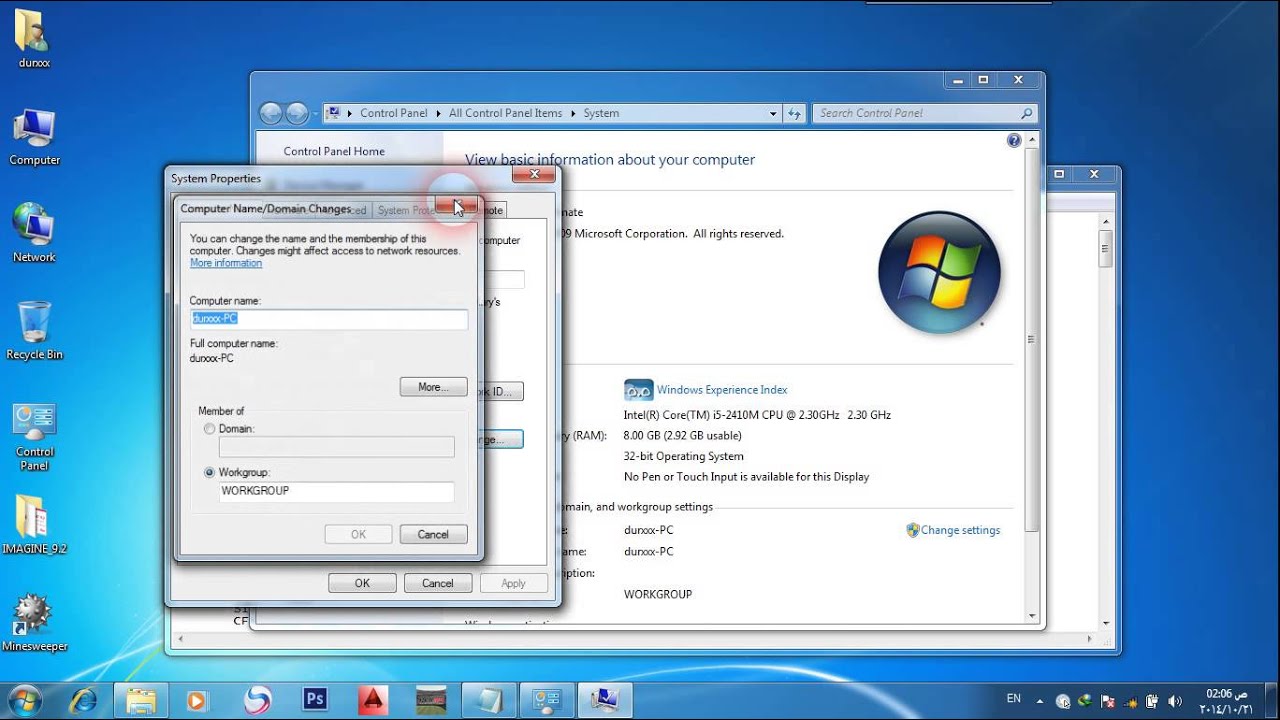Click the WORKGROUP text field

pos(336,491)
